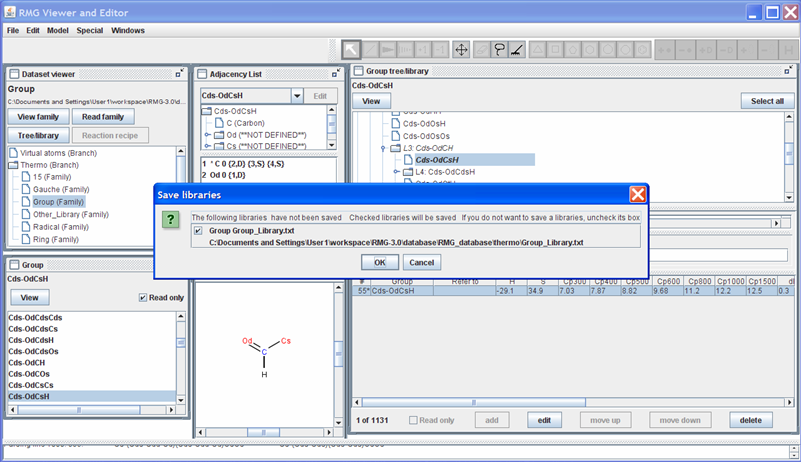Click the Dataset viewer panel icon

tap(14, 74)
